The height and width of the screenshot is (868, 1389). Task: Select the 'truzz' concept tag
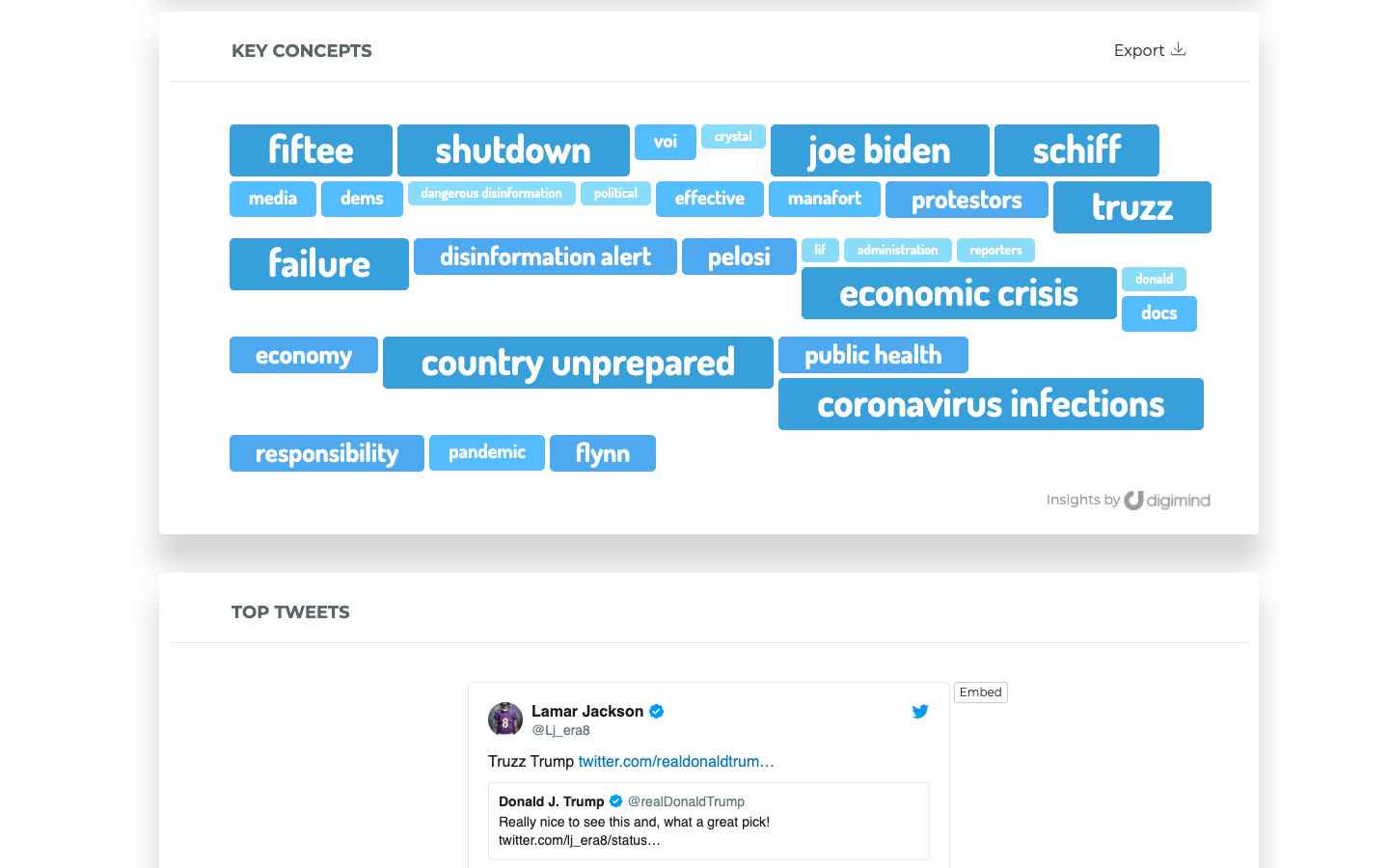pyautogui.click(x=1131, y=206)
